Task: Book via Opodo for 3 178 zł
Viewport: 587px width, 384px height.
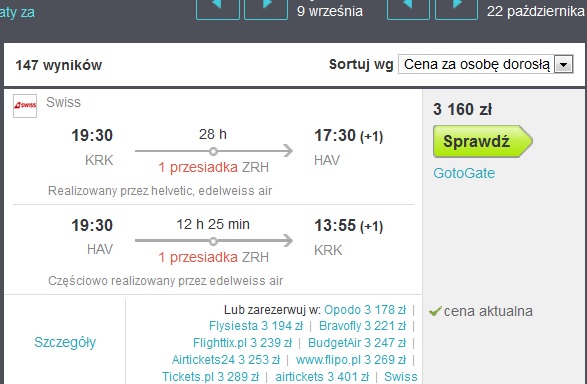Action: [x=365, y=310]
